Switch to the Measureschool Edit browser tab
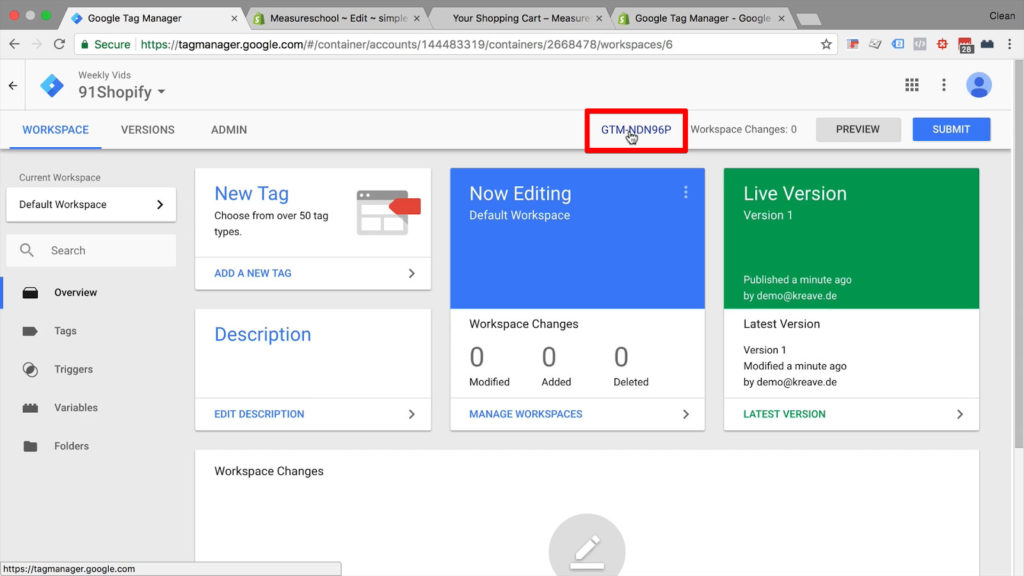This screenshot has height=576, width=1024. (336, 18)
